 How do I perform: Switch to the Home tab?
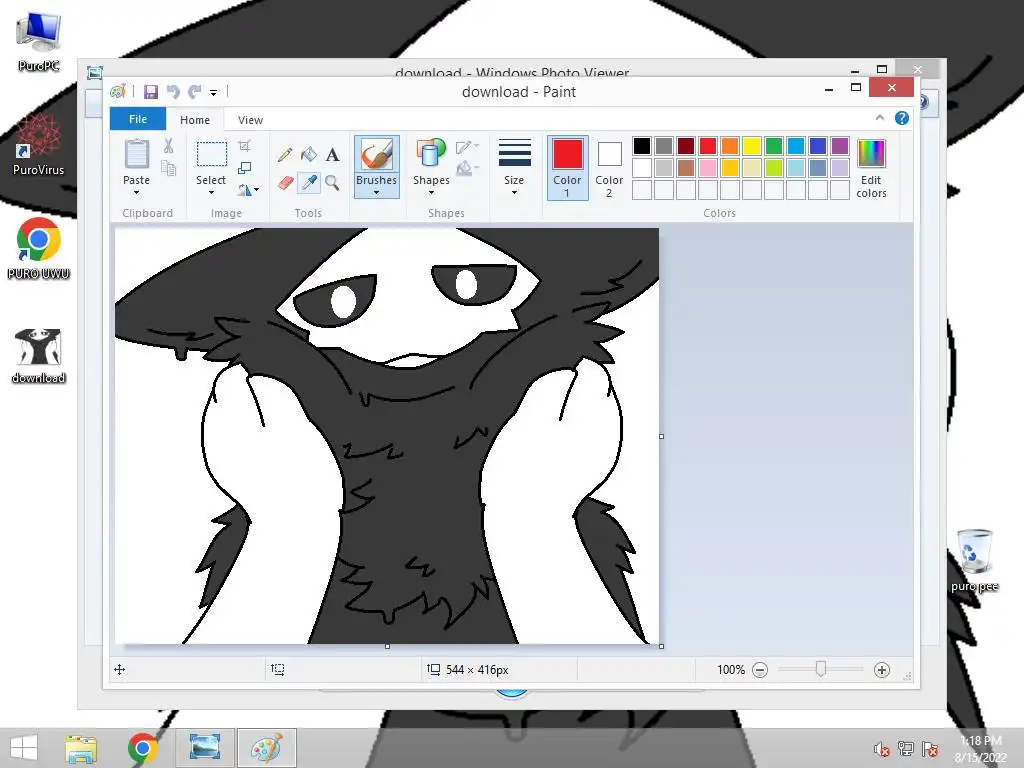[x=195, y=120]
